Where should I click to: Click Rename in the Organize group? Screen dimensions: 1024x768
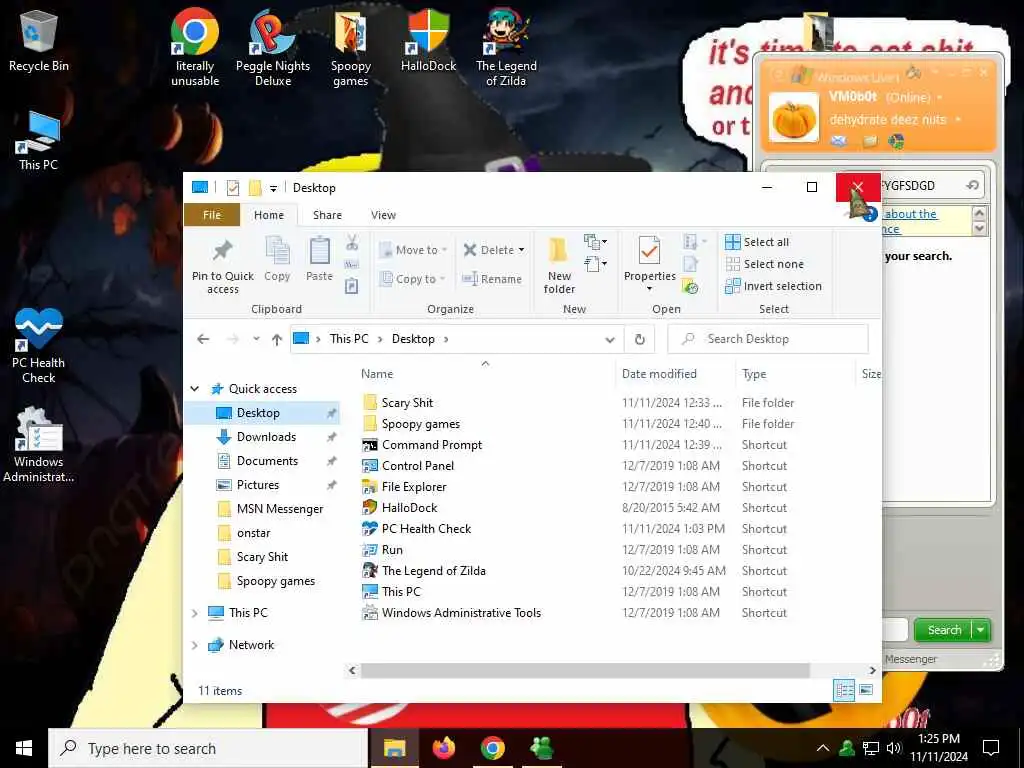point(492,279)
